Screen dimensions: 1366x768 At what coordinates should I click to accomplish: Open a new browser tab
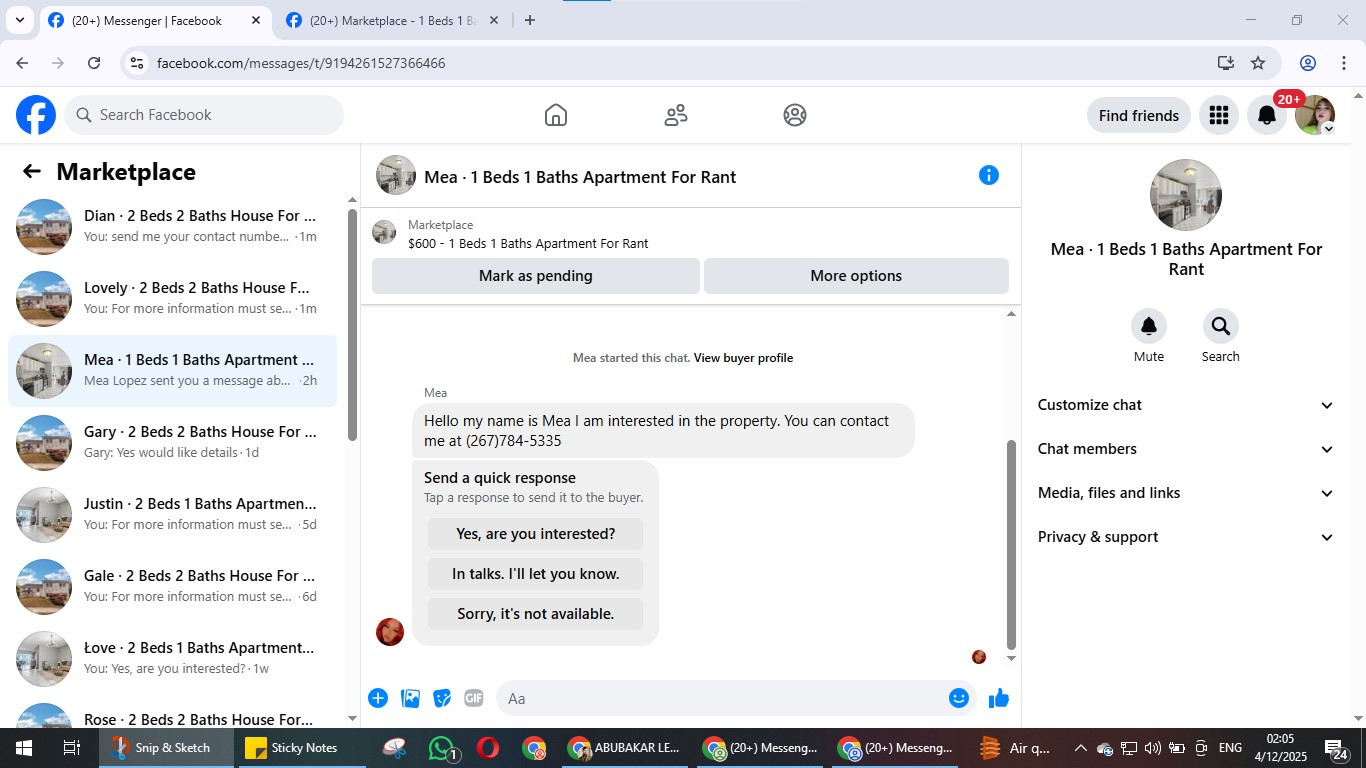[530, 20]
